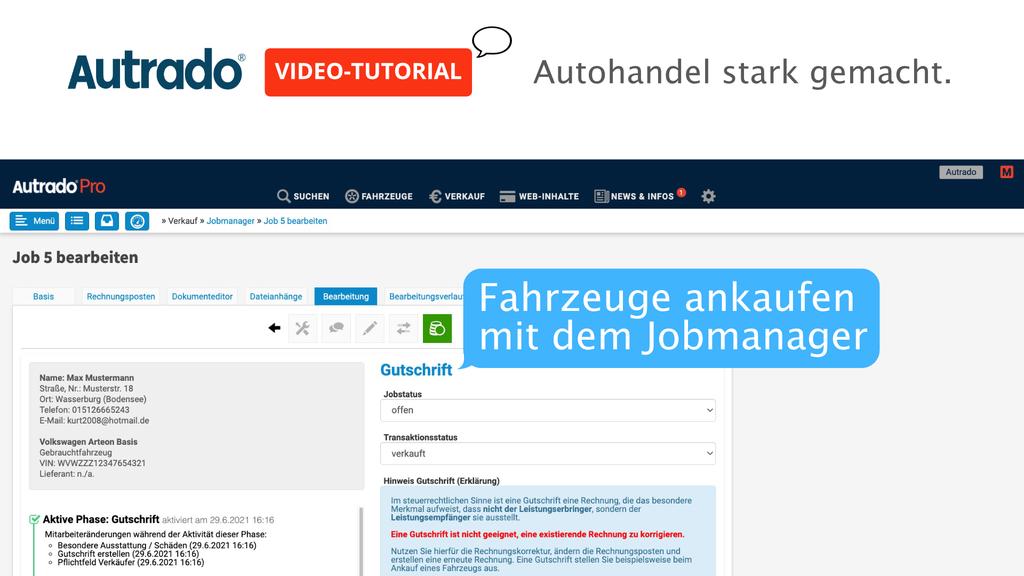The width and height of the screenshot is (1024, 576).
Task: Select the Bearbeitung tab
Action: tap(345, 296)
